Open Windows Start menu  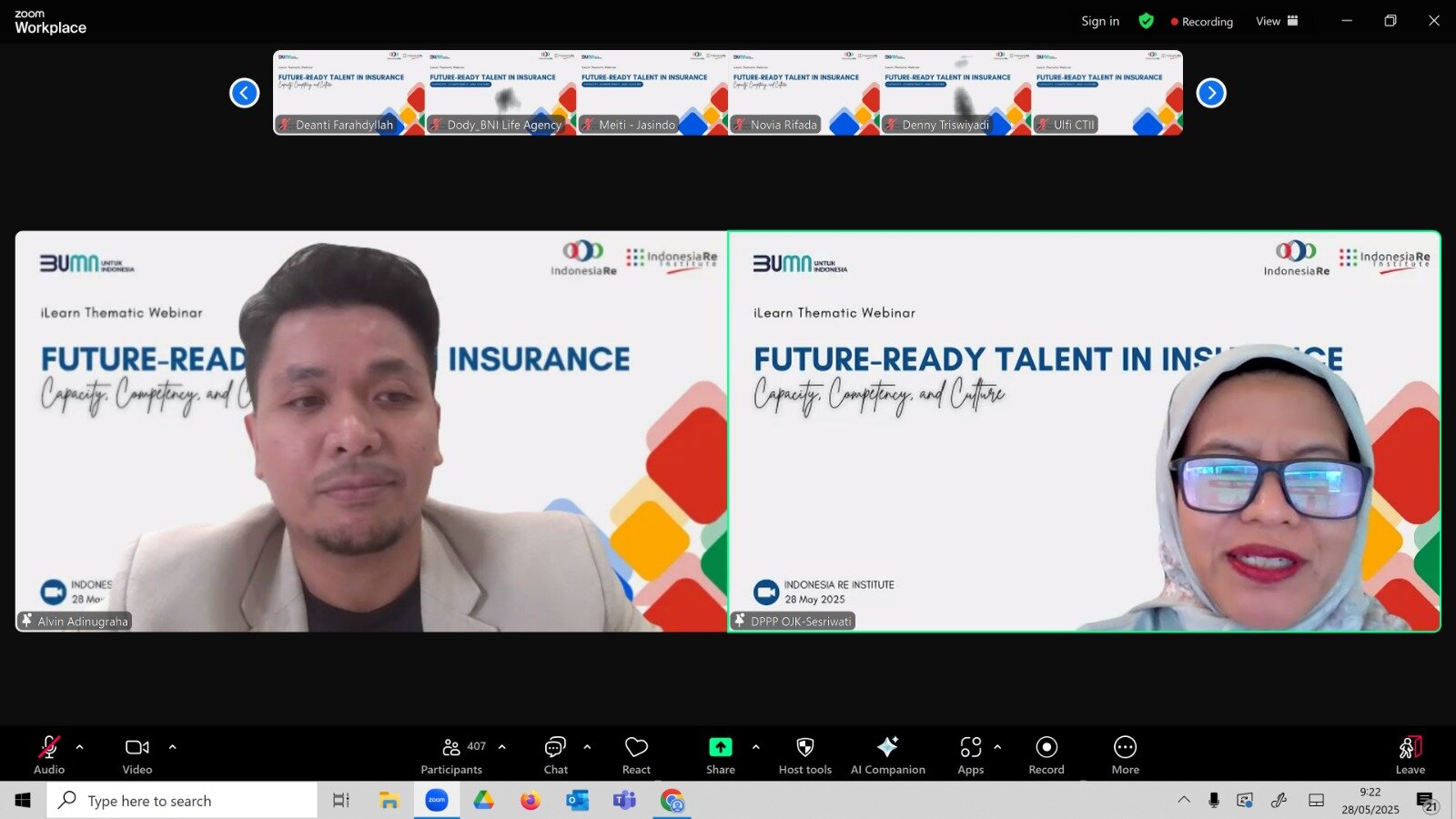point(23,801)
